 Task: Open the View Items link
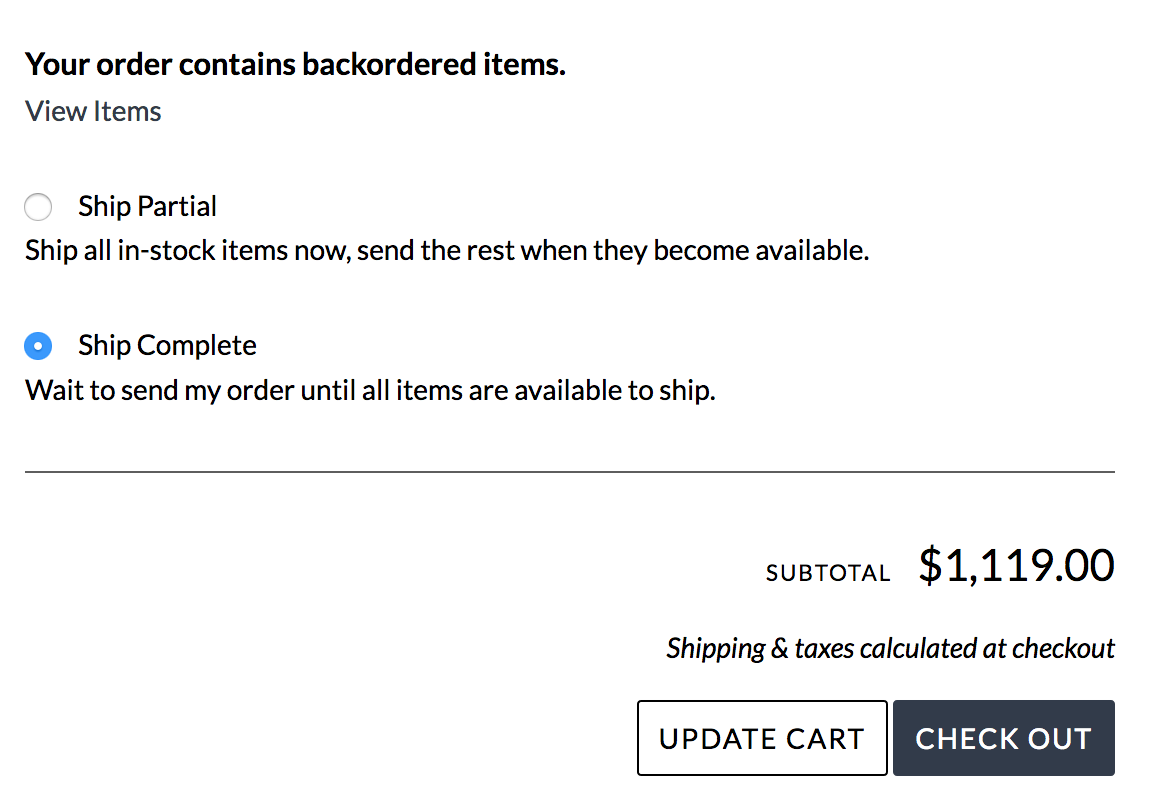click(x=93, y=111)
